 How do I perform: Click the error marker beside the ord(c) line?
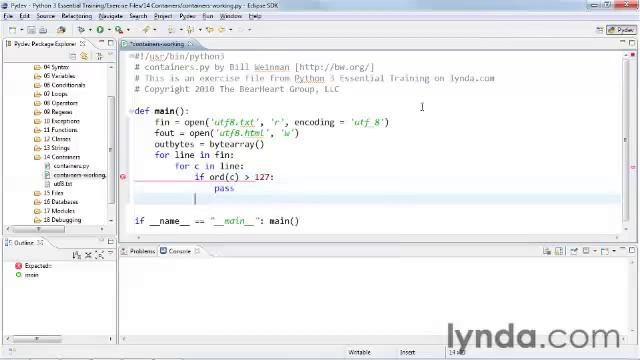coord(123,177)
